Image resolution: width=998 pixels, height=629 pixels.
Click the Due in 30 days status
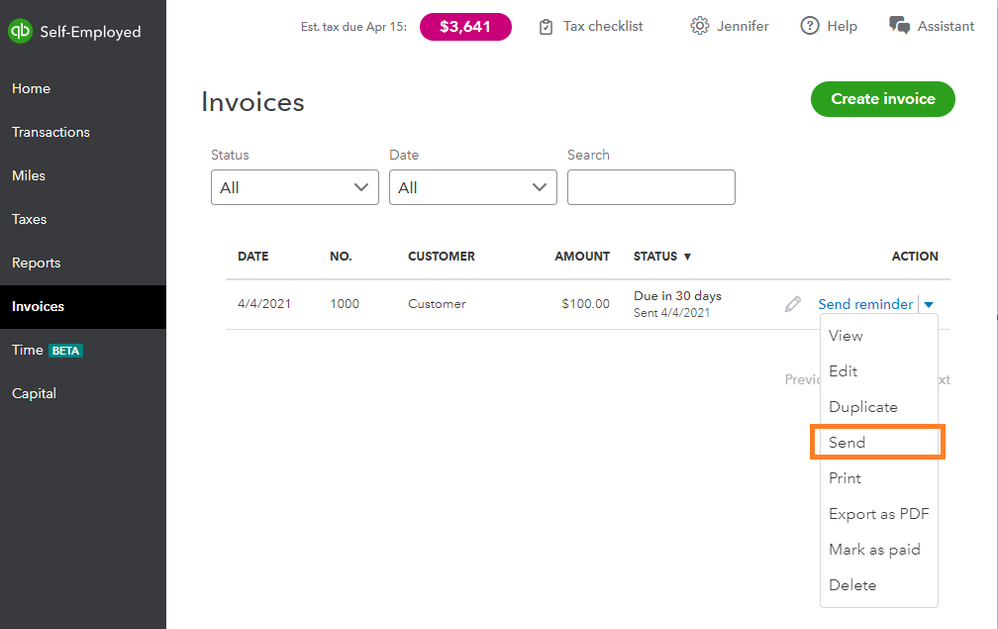pos(677,295)
